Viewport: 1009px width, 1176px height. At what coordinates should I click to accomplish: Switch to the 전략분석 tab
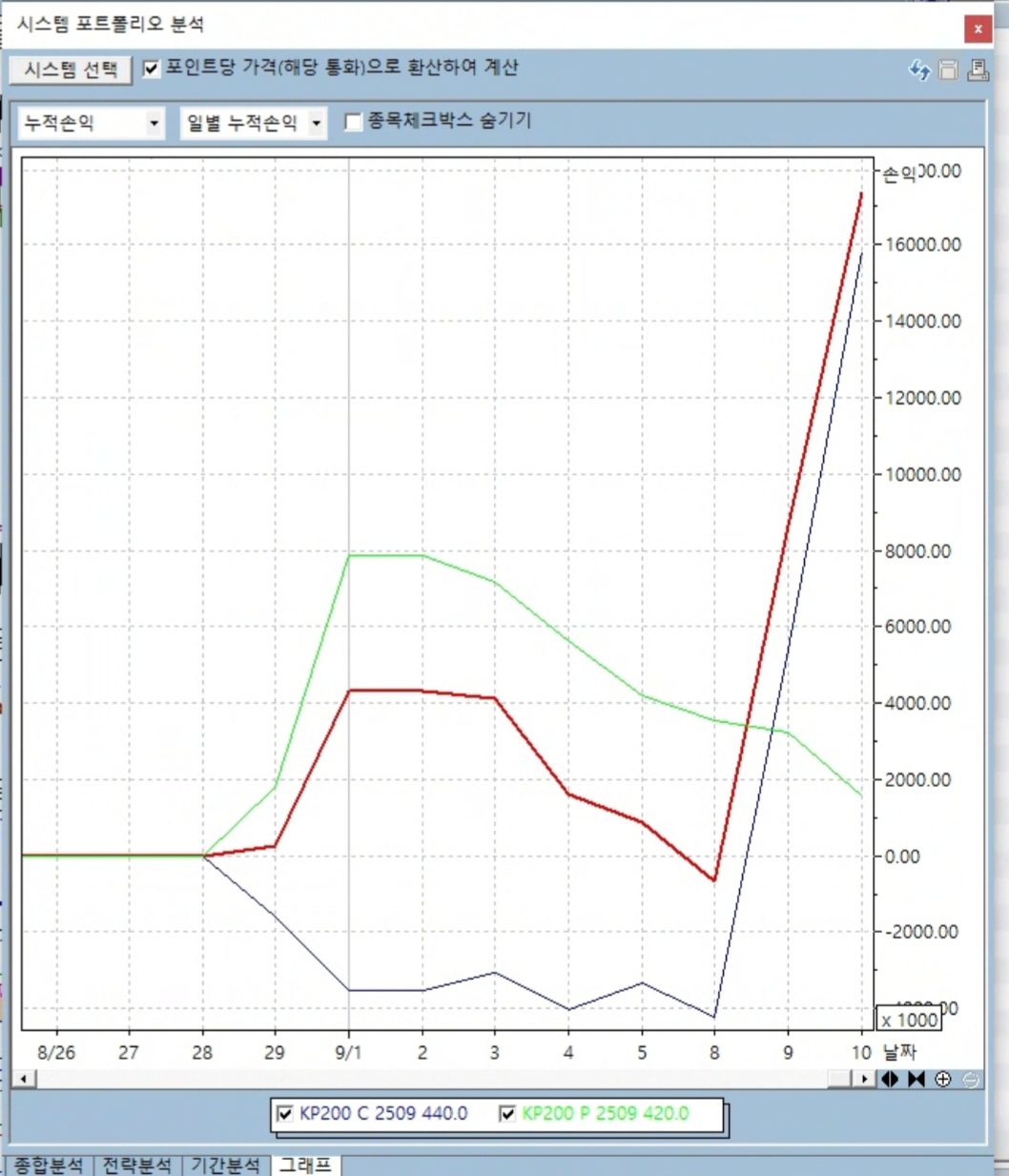tap(137, 1165)
